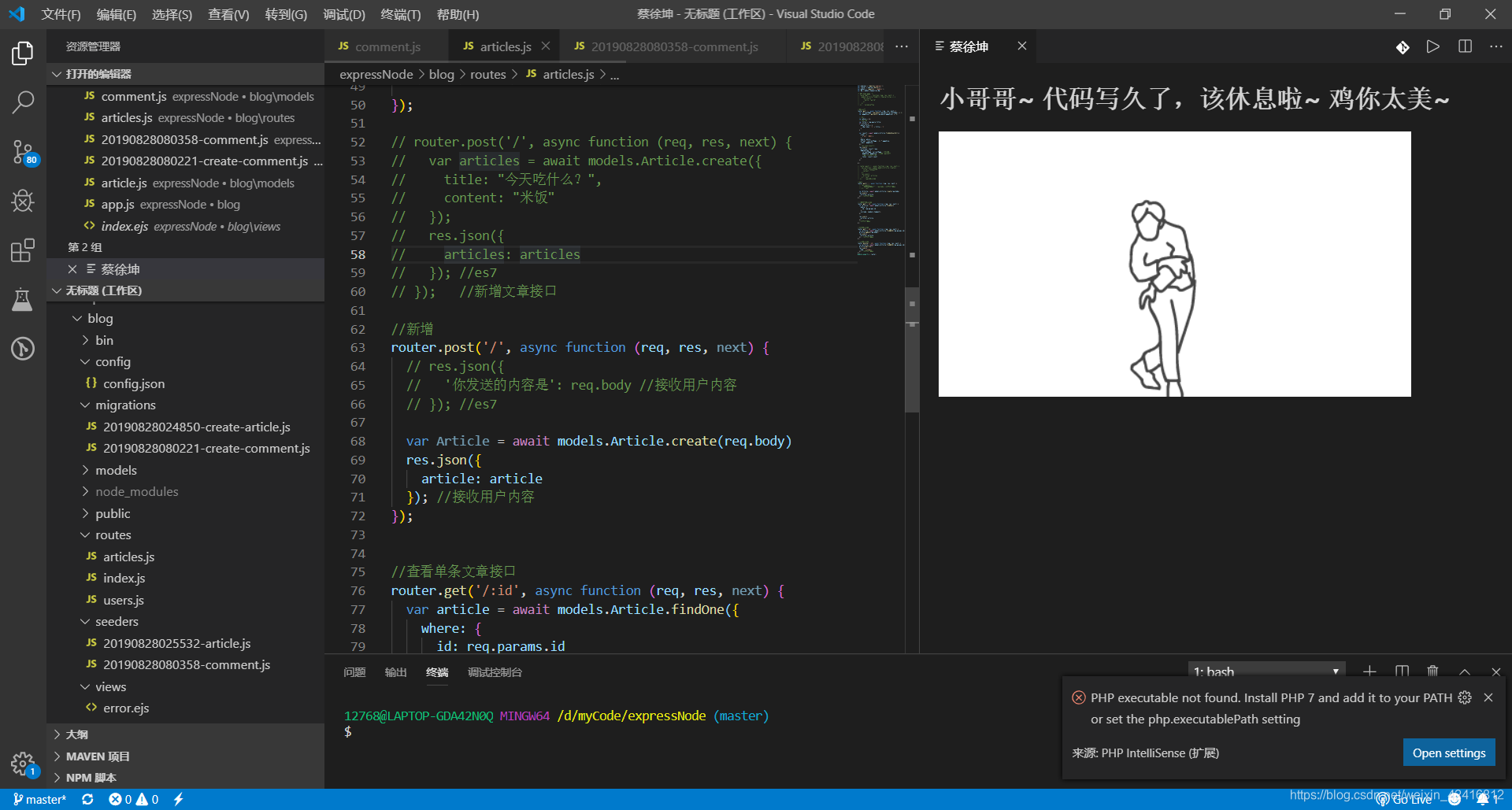Expand the 大纲 outline section
The image size is (1512, 810).
pos(185,734)
